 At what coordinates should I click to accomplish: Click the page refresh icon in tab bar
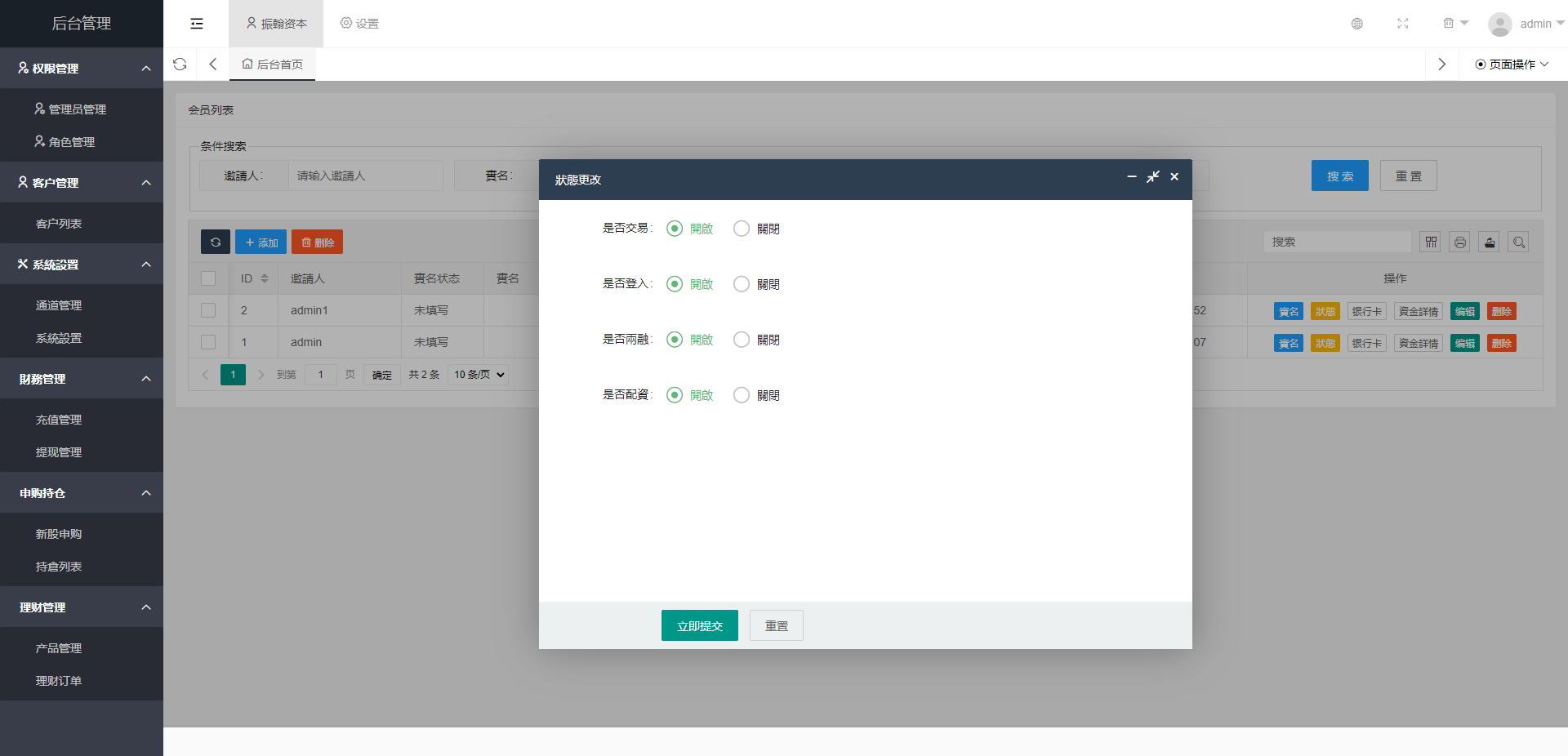pyautogui.click(x=180, y=64)
